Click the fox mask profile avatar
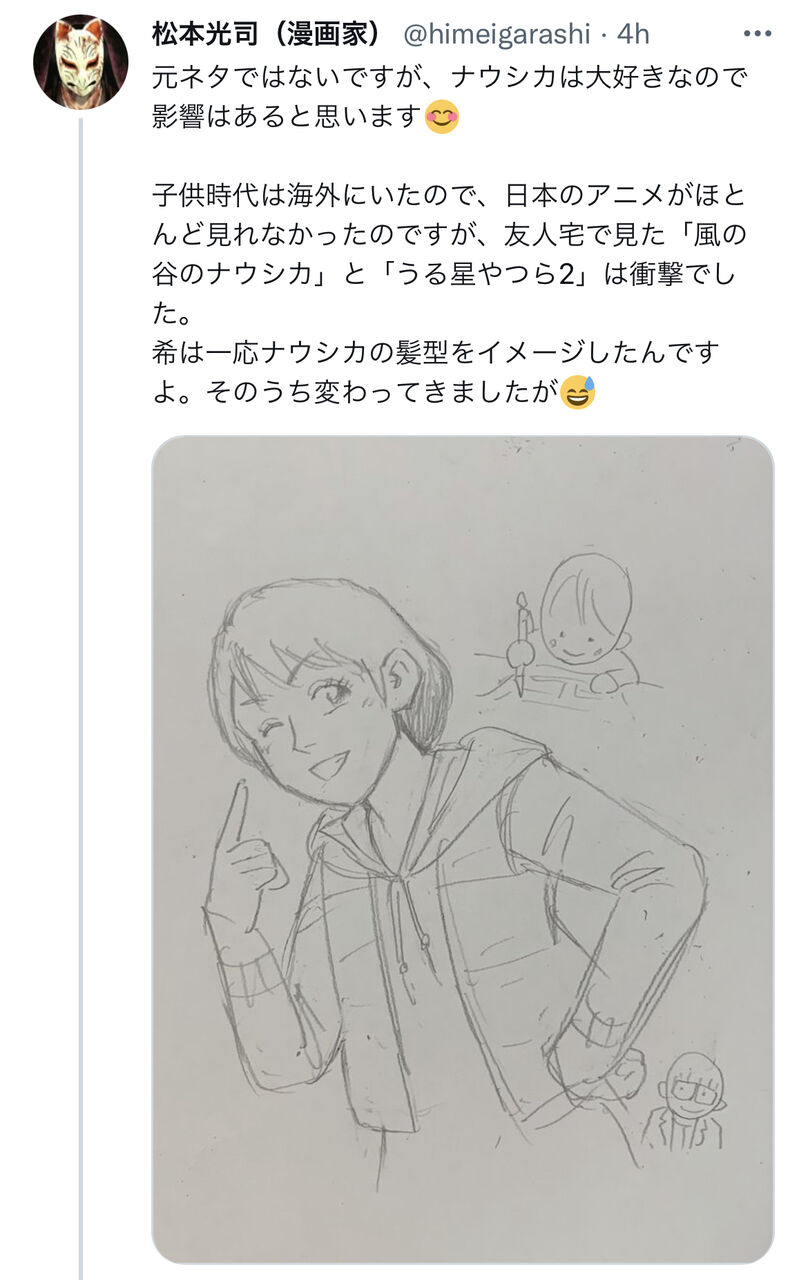Screen dimensions: 808x1280 pos(81,61)
